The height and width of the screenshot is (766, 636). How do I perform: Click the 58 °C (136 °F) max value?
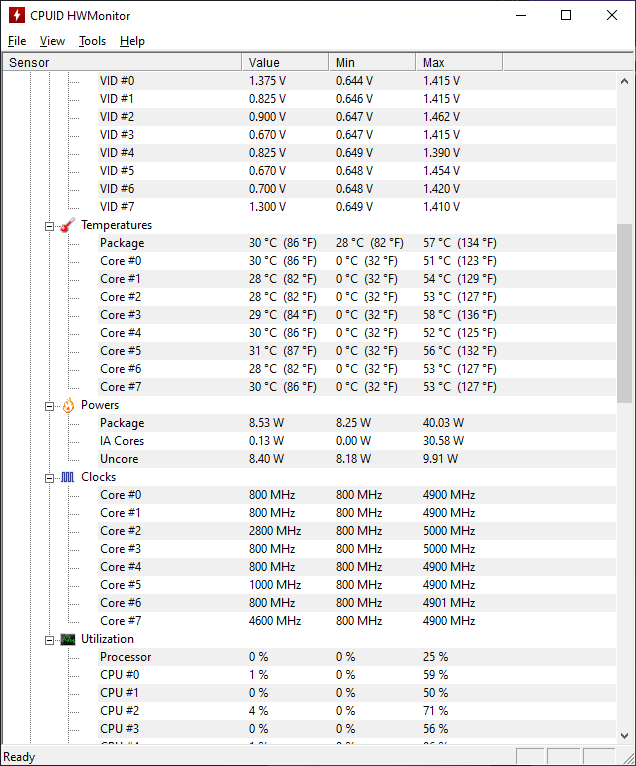tap(460, 315)
